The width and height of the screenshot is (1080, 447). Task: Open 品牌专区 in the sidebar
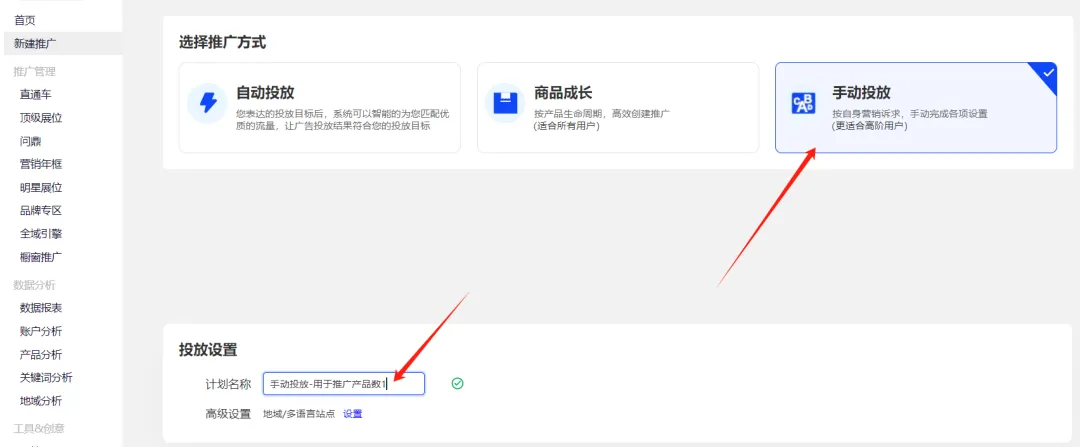41,211
